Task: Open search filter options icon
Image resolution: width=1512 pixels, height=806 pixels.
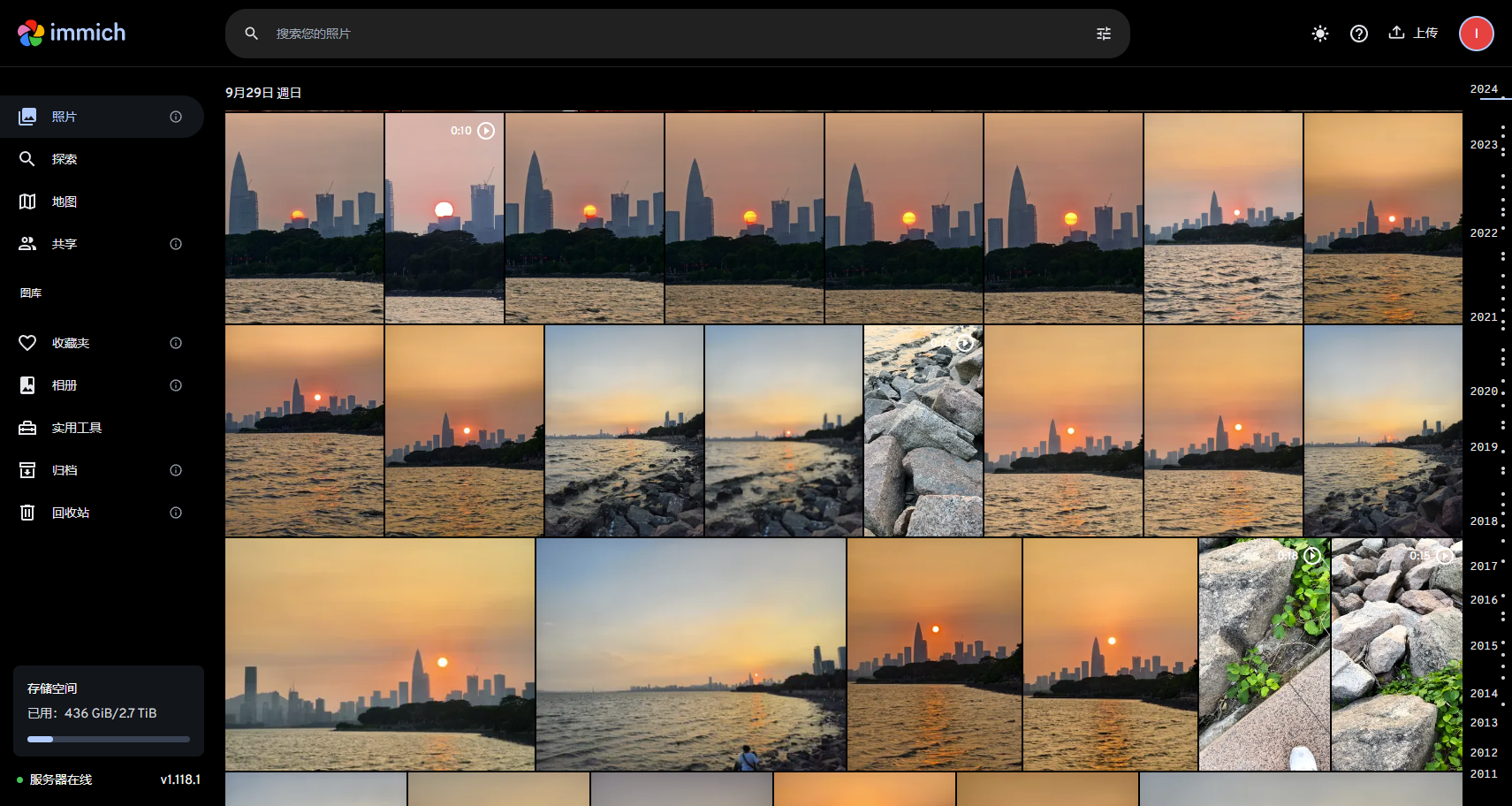Action: [1104, 34]
